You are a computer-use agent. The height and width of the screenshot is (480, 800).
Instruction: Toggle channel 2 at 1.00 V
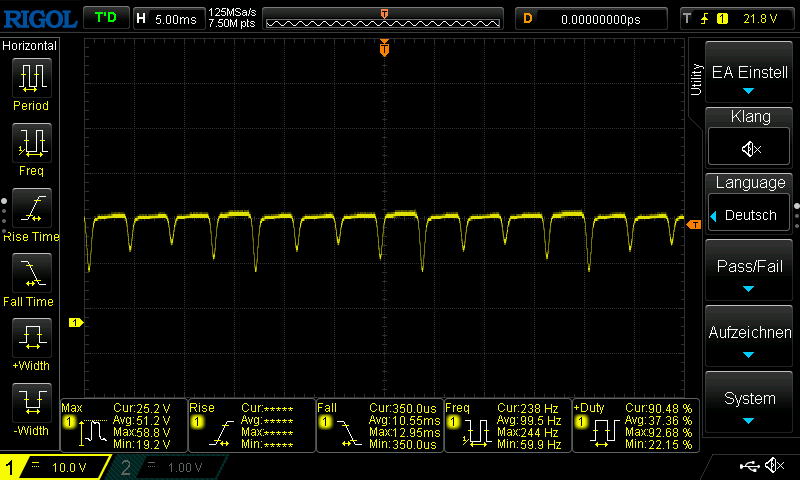(166, 467)
